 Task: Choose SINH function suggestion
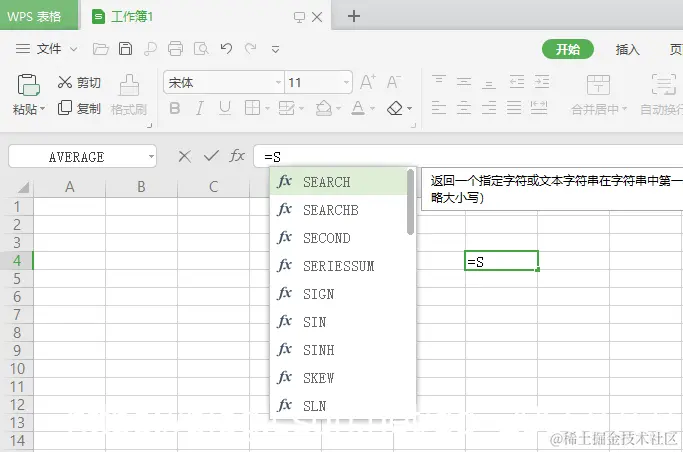pyautogui.click(x=338, y=350)
